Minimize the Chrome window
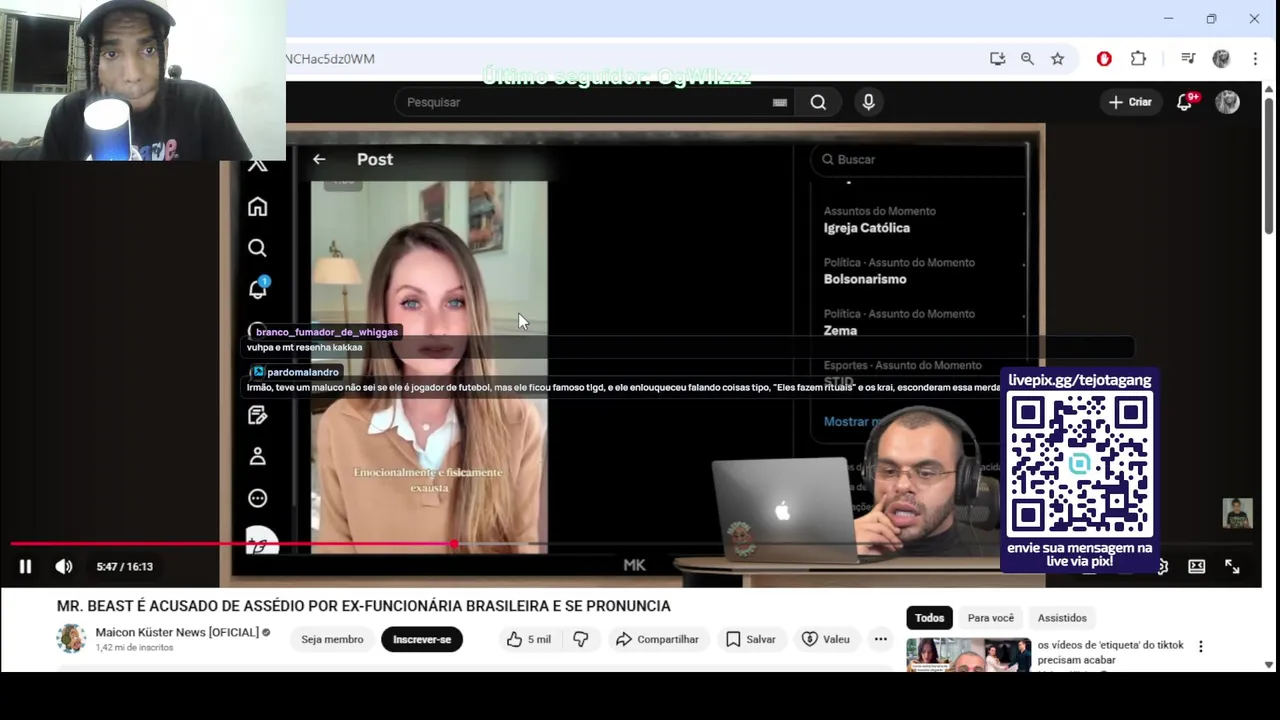 click(1168, 18)
